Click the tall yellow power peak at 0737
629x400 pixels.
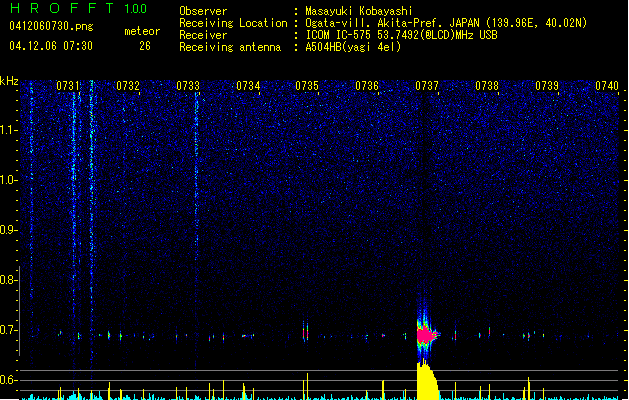(x=427, y=381)
